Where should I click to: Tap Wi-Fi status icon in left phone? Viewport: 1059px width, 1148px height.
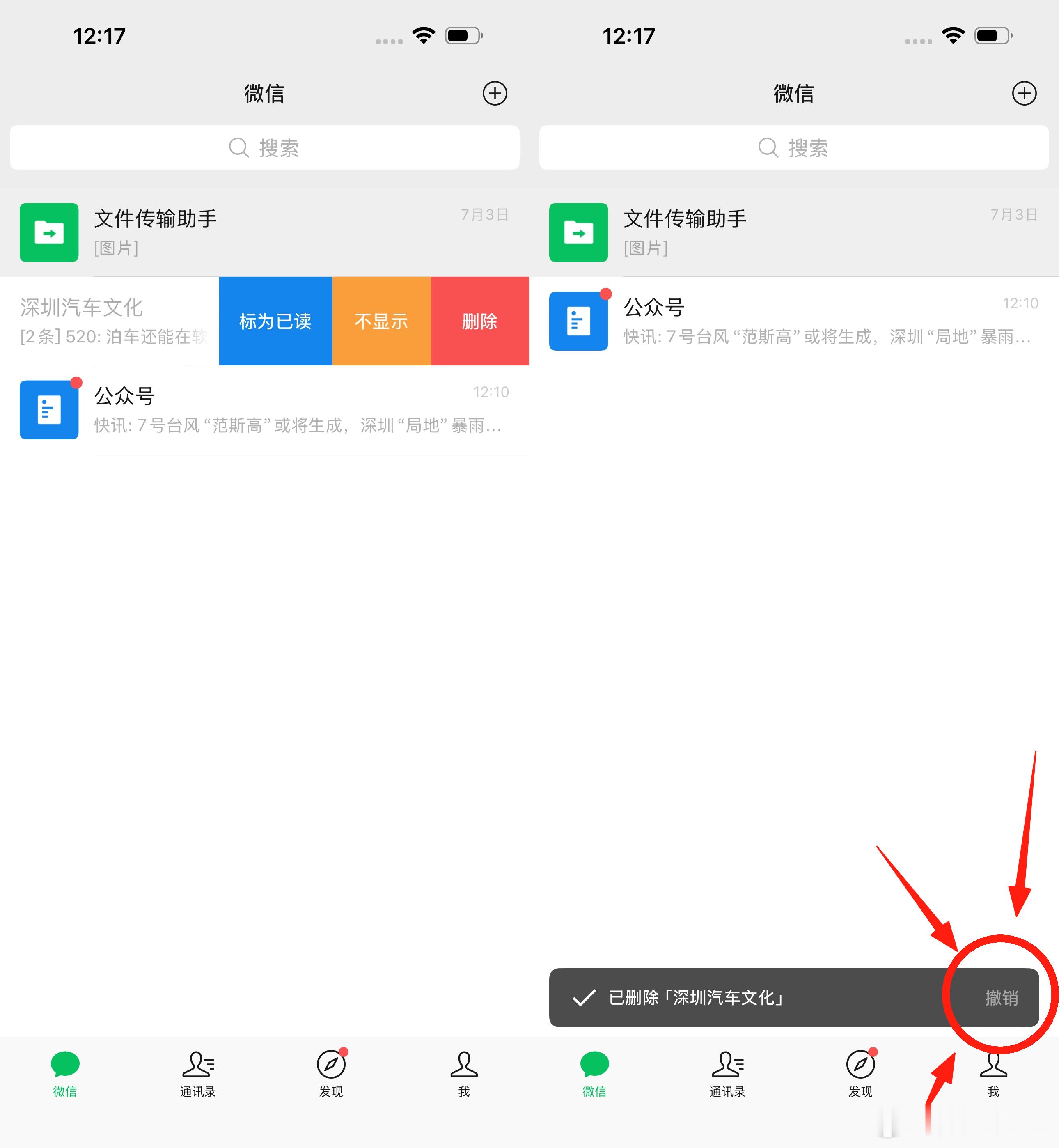pos(424,36)
